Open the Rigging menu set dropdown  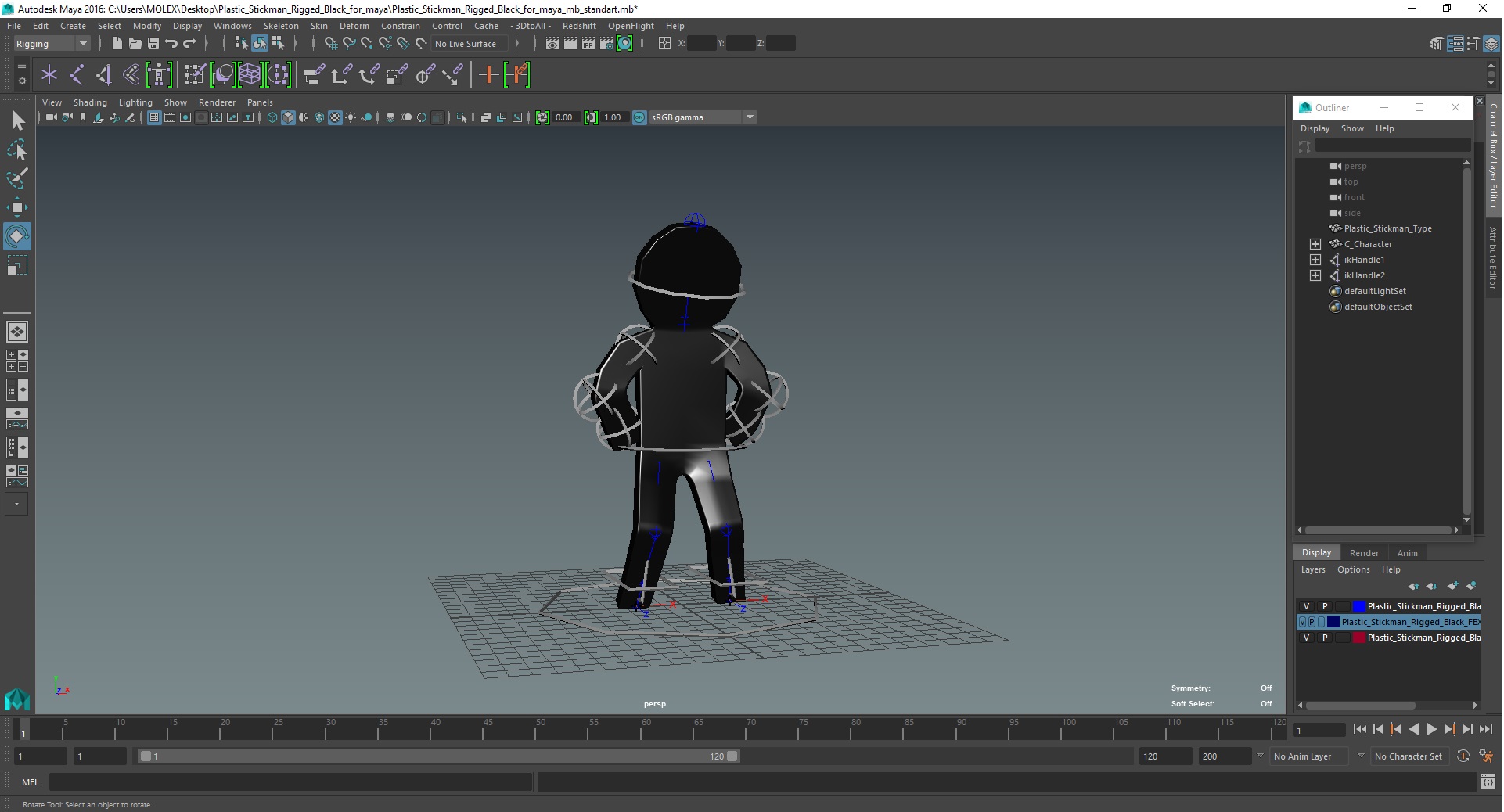52,44
